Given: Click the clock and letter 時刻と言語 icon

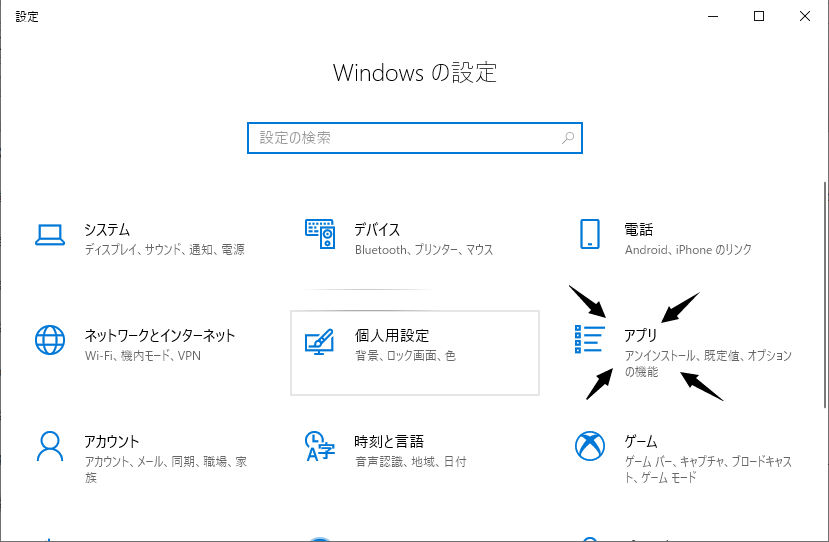Looking at the screenshot, I should coord(320,446).
